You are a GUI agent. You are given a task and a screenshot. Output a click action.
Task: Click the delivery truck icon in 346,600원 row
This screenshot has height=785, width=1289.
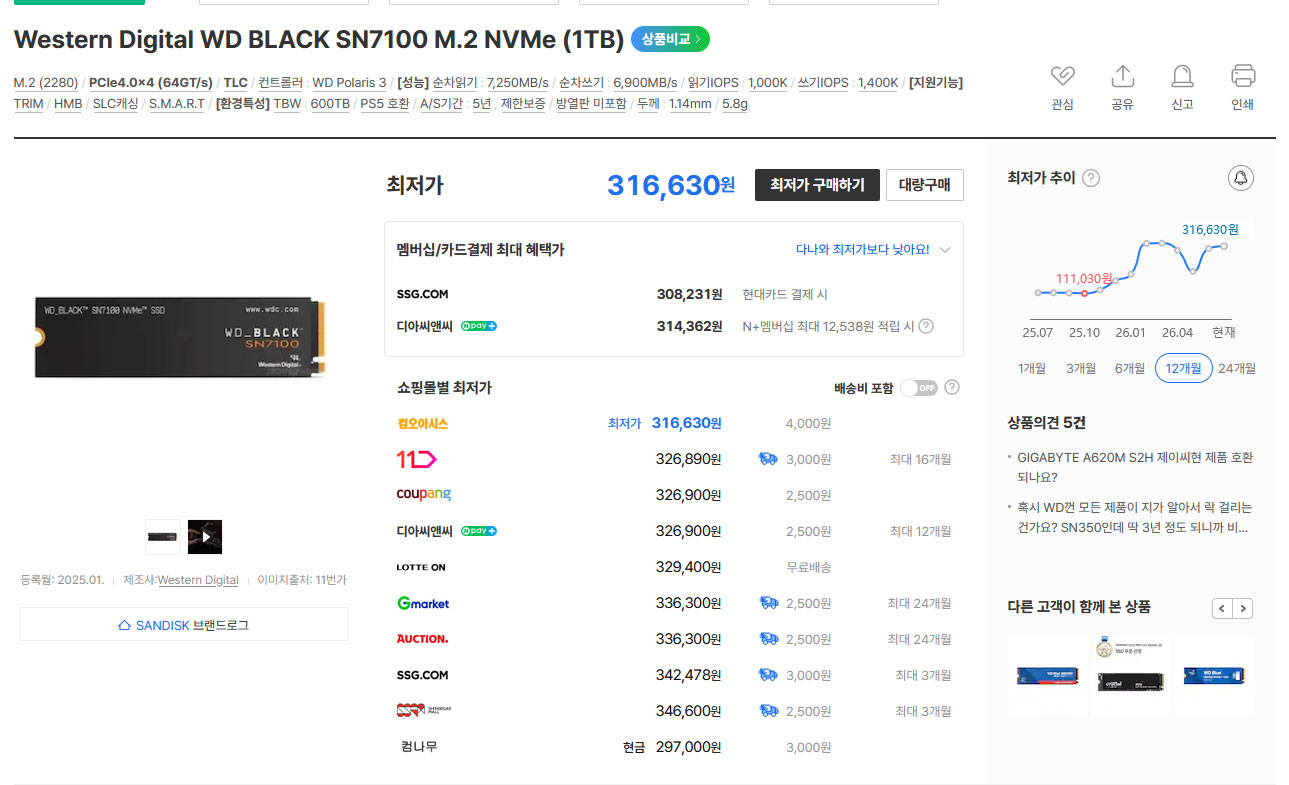point(768,711)
